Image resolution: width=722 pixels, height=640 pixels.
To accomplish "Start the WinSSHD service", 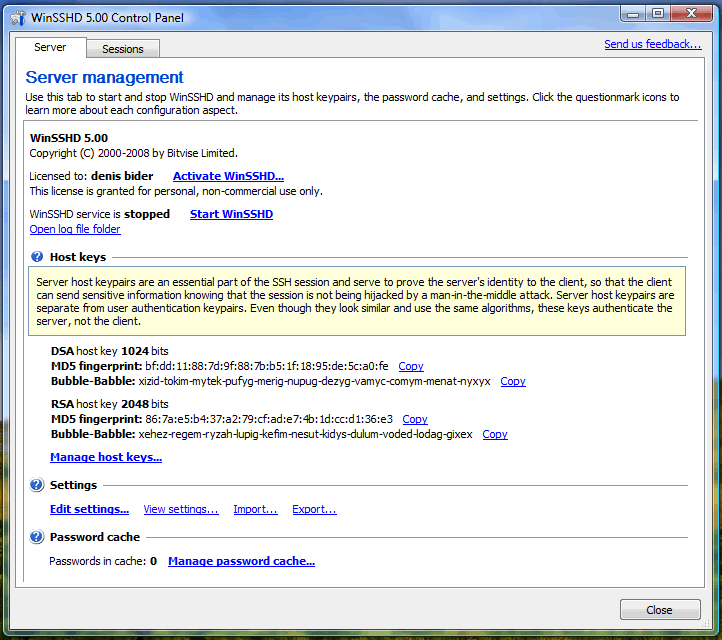I will click(x=231, y=214).
